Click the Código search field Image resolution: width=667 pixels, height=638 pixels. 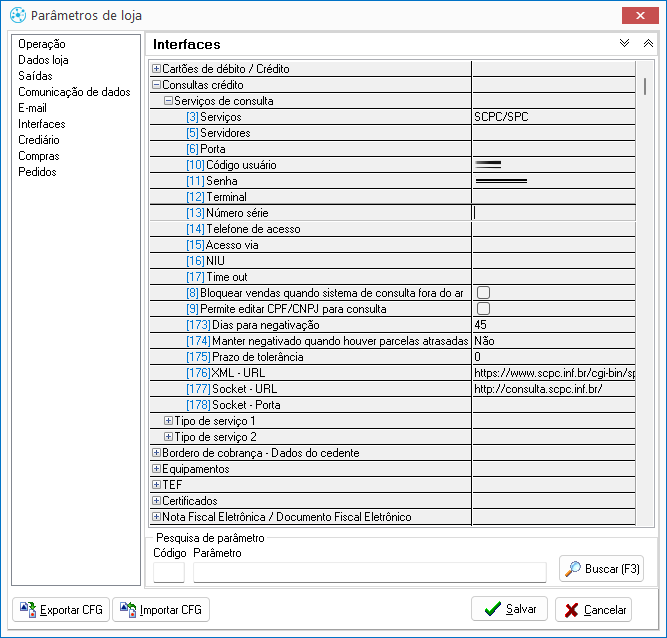169,572
